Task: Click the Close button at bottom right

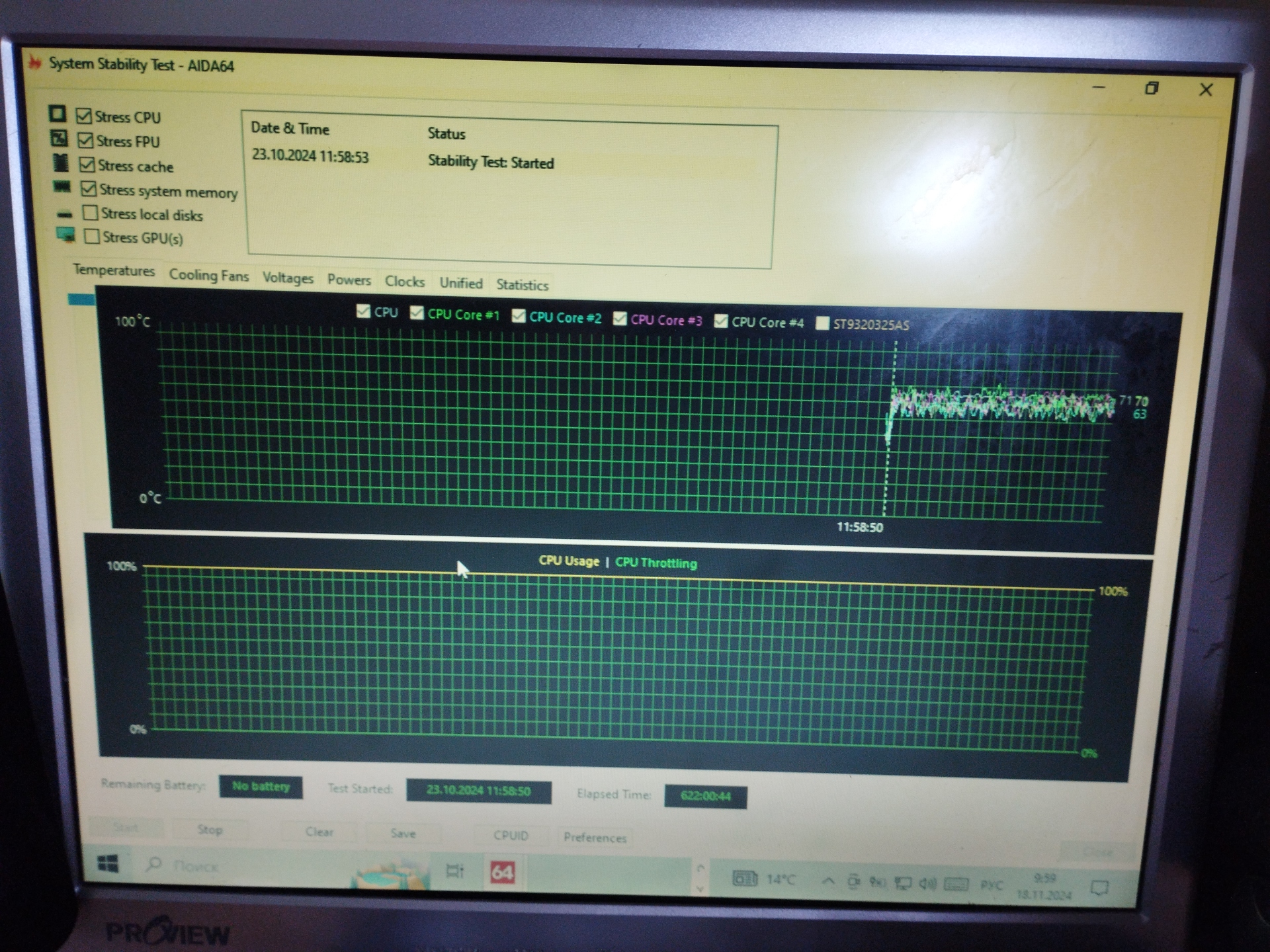Action: click(1097, 852)
